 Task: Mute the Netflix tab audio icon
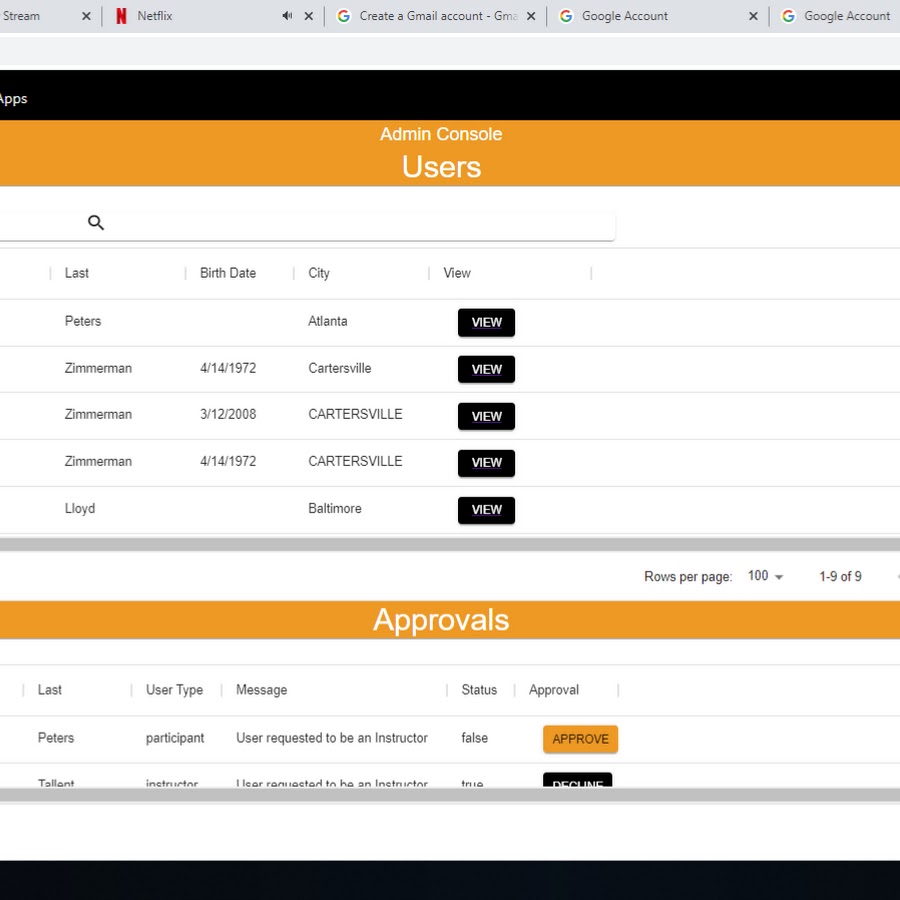tap(287, 16)
